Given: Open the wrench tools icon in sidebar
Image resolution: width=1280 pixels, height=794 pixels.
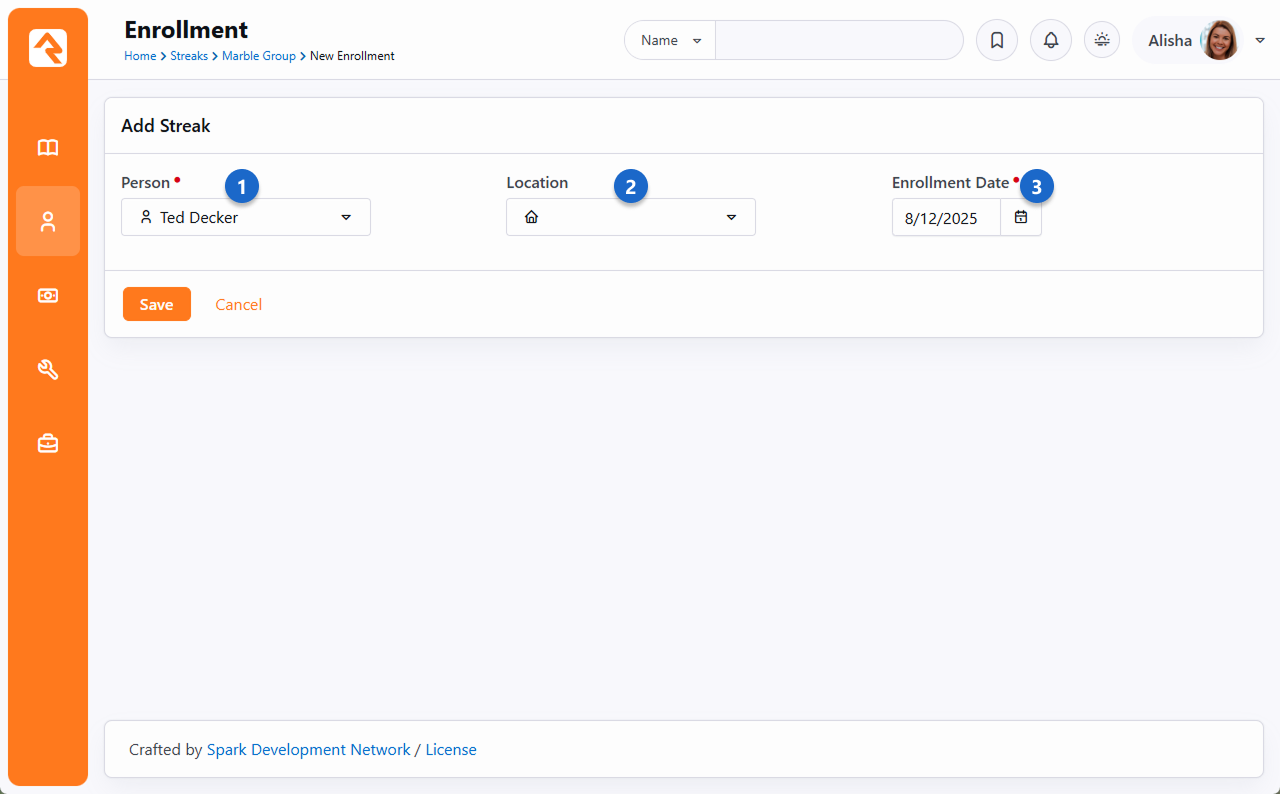Looking at the screenshot, I should click(x=48, y=370).
